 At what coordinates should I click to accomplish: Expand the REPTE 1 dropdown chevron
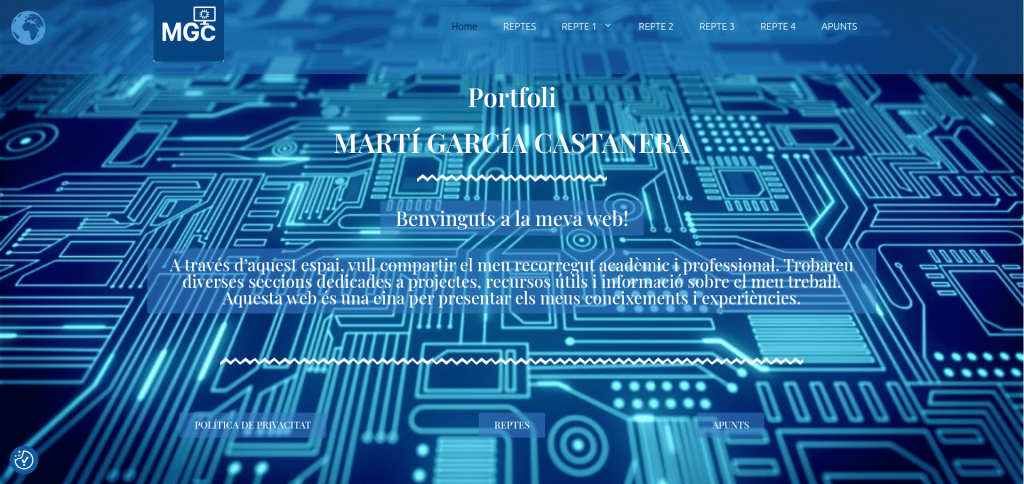(x=608, y=26)
